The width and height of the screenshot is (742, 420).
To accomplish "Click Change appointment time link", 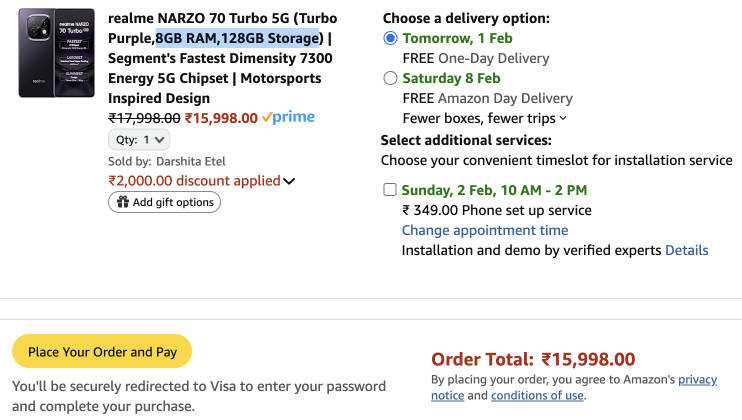I will [484, 230].
